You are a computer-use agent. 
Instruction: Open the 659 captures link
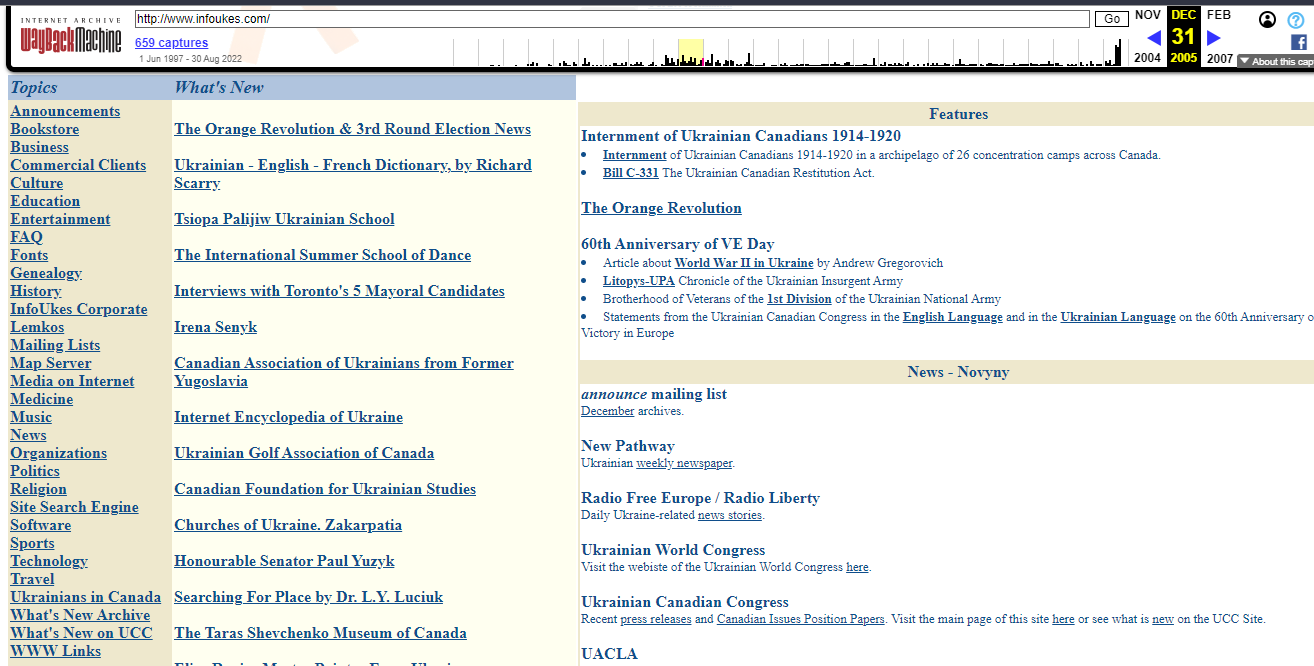172,43
